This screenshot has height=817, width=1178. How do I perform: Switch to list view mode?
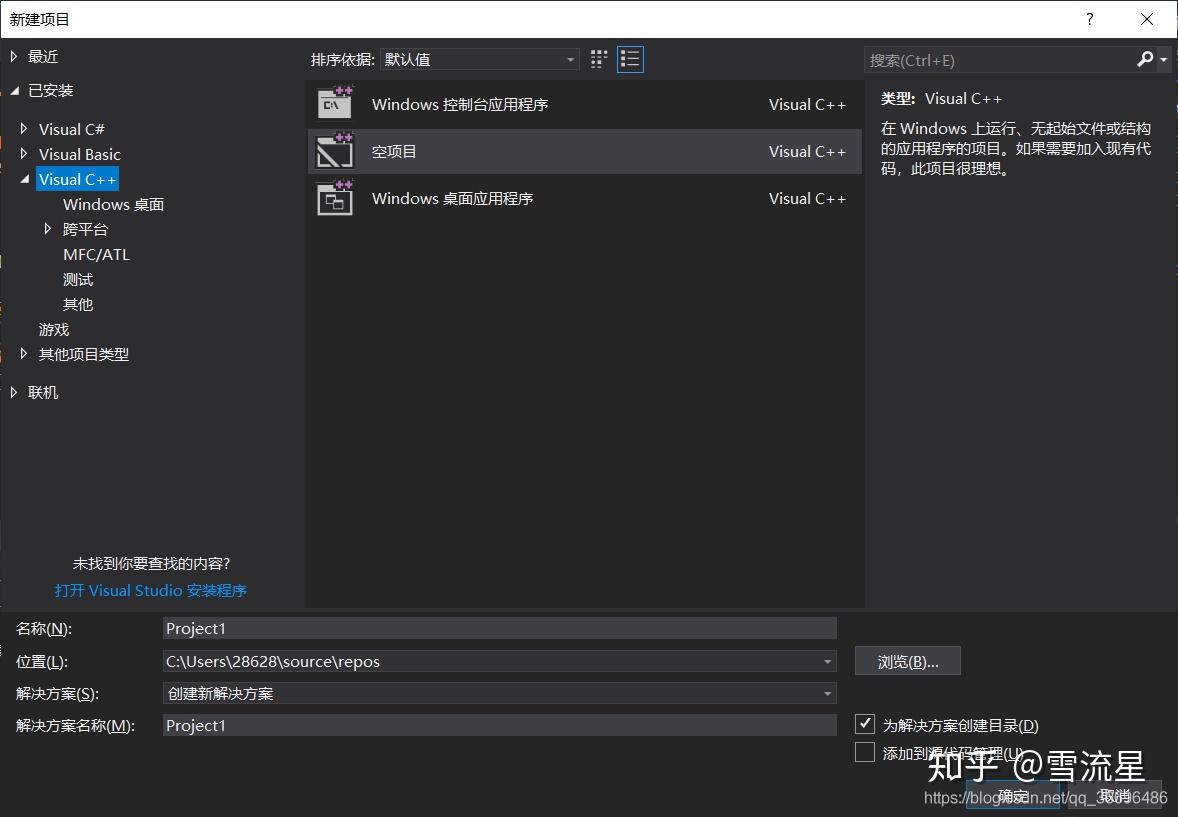630,59
